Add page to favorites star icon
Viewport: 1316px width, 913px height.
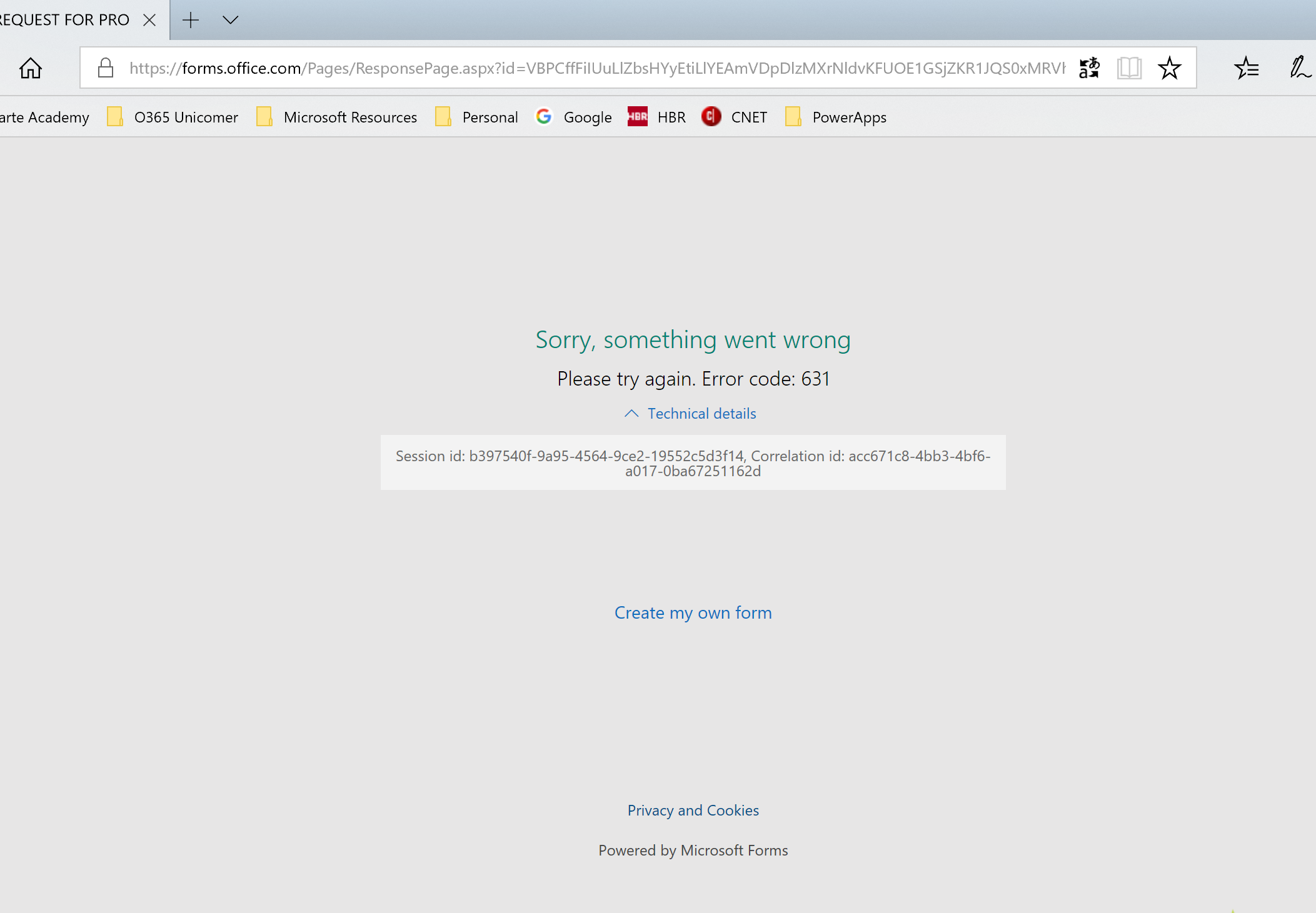(x=1169, y=68)
